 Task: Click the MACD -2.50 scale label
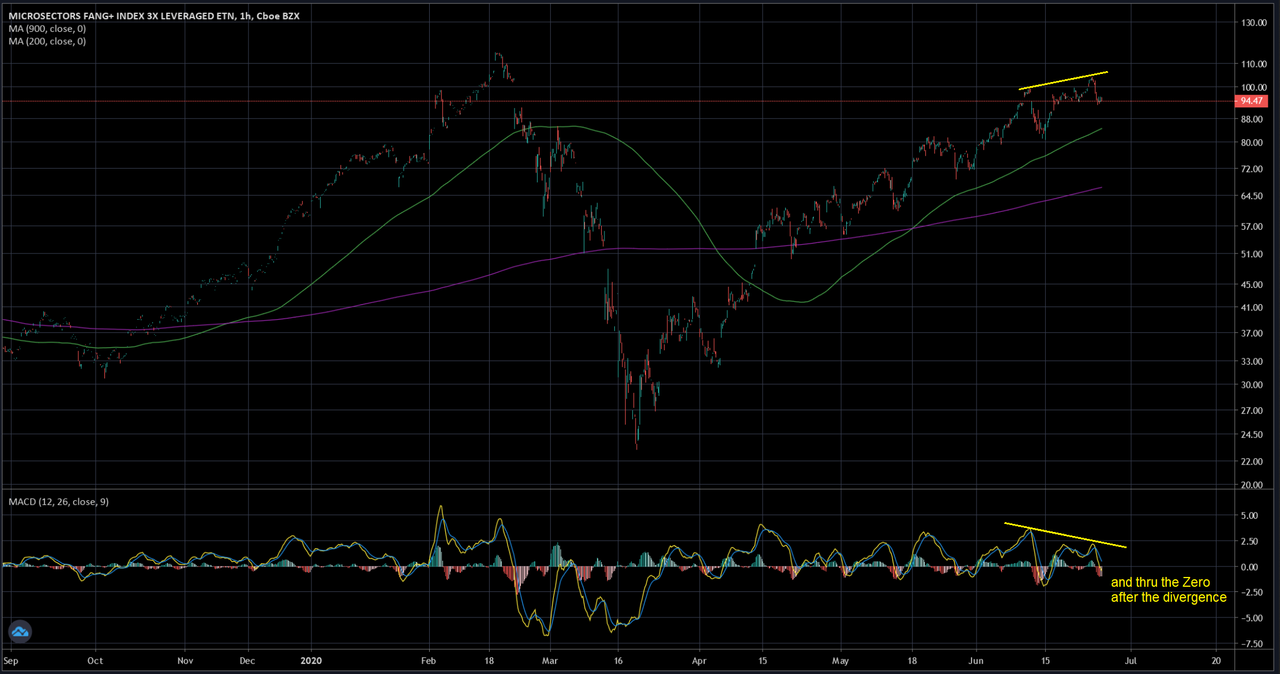(1250, 593)
